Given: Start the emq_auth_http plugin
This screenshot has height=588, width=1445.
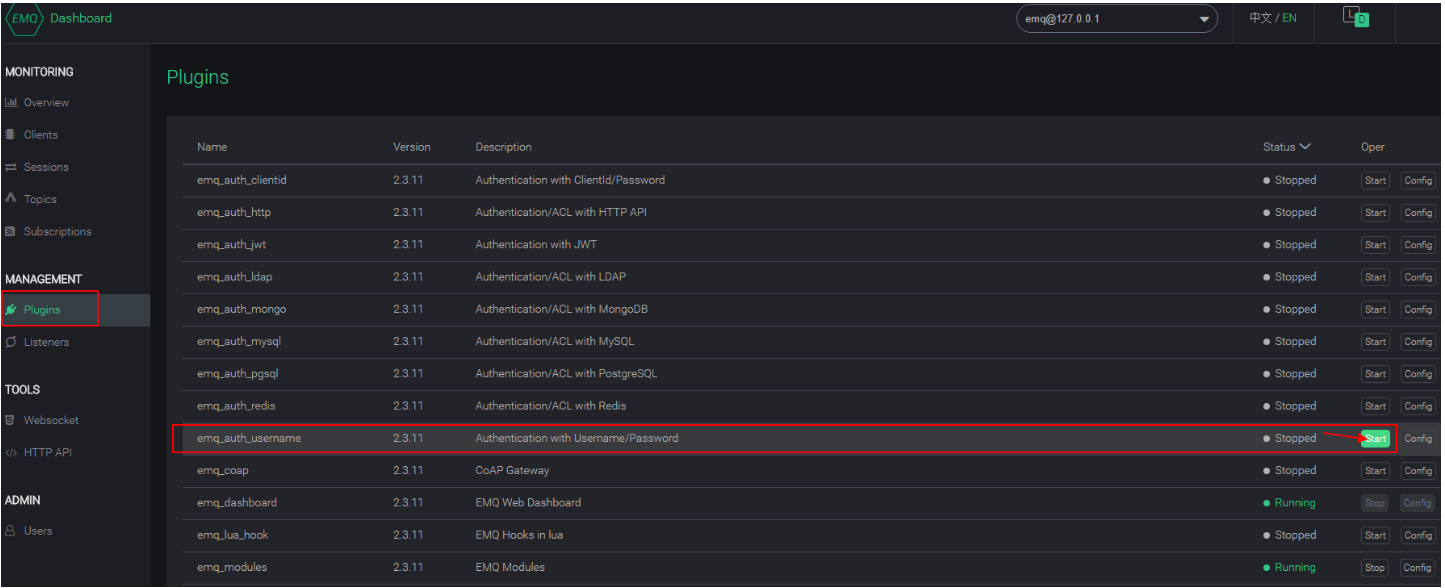Looking at the screenshot, I should (x=1375, y=213).
